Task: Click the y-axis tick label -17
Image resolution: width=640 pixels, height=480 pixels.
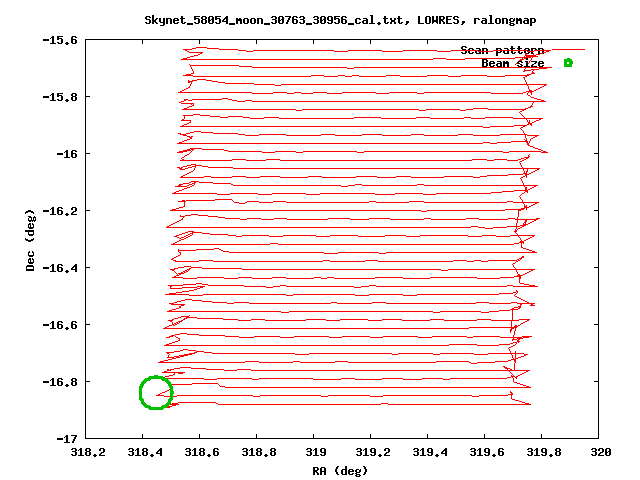Action: 67,439
